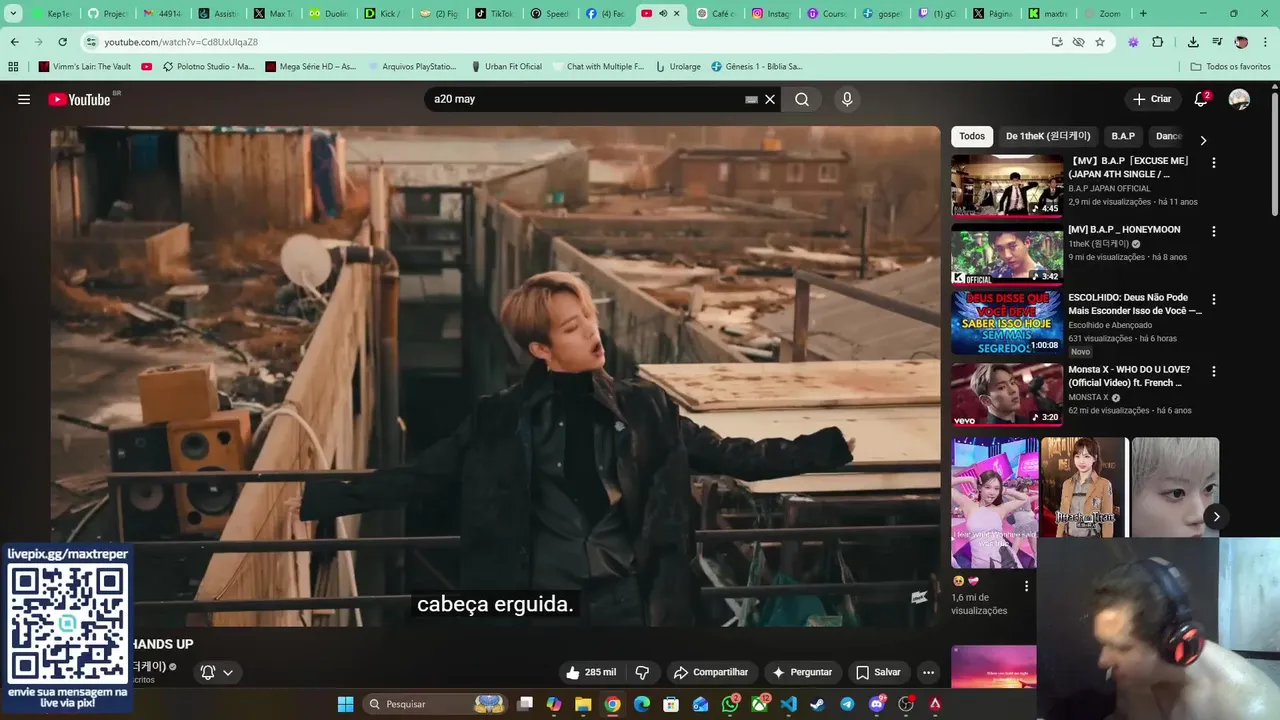Open the HONEYMOON video thumbnail
The image size is (1280, 720).
(1007, 254)
